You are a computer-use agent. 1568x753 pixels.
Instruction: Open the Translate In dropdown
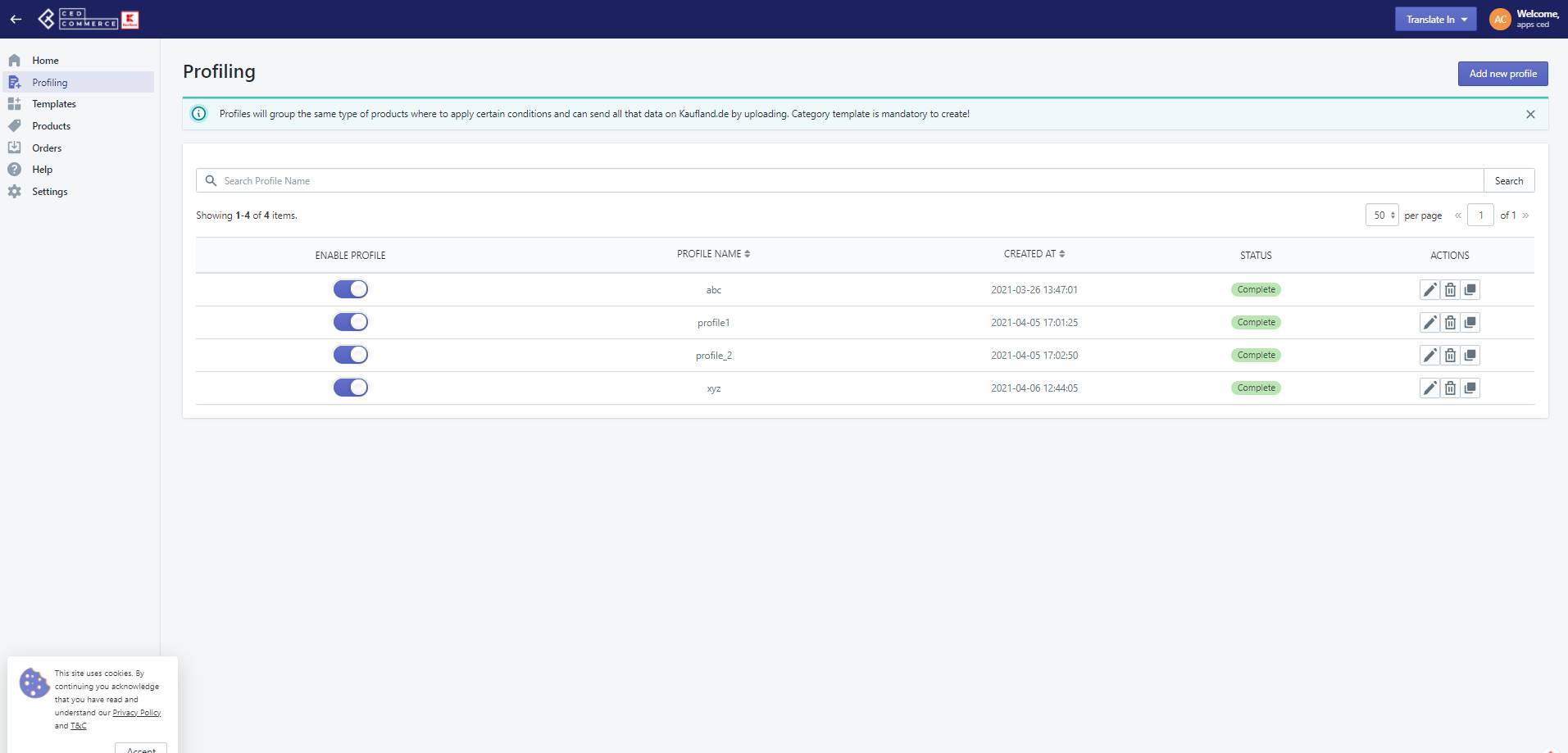1435,20
